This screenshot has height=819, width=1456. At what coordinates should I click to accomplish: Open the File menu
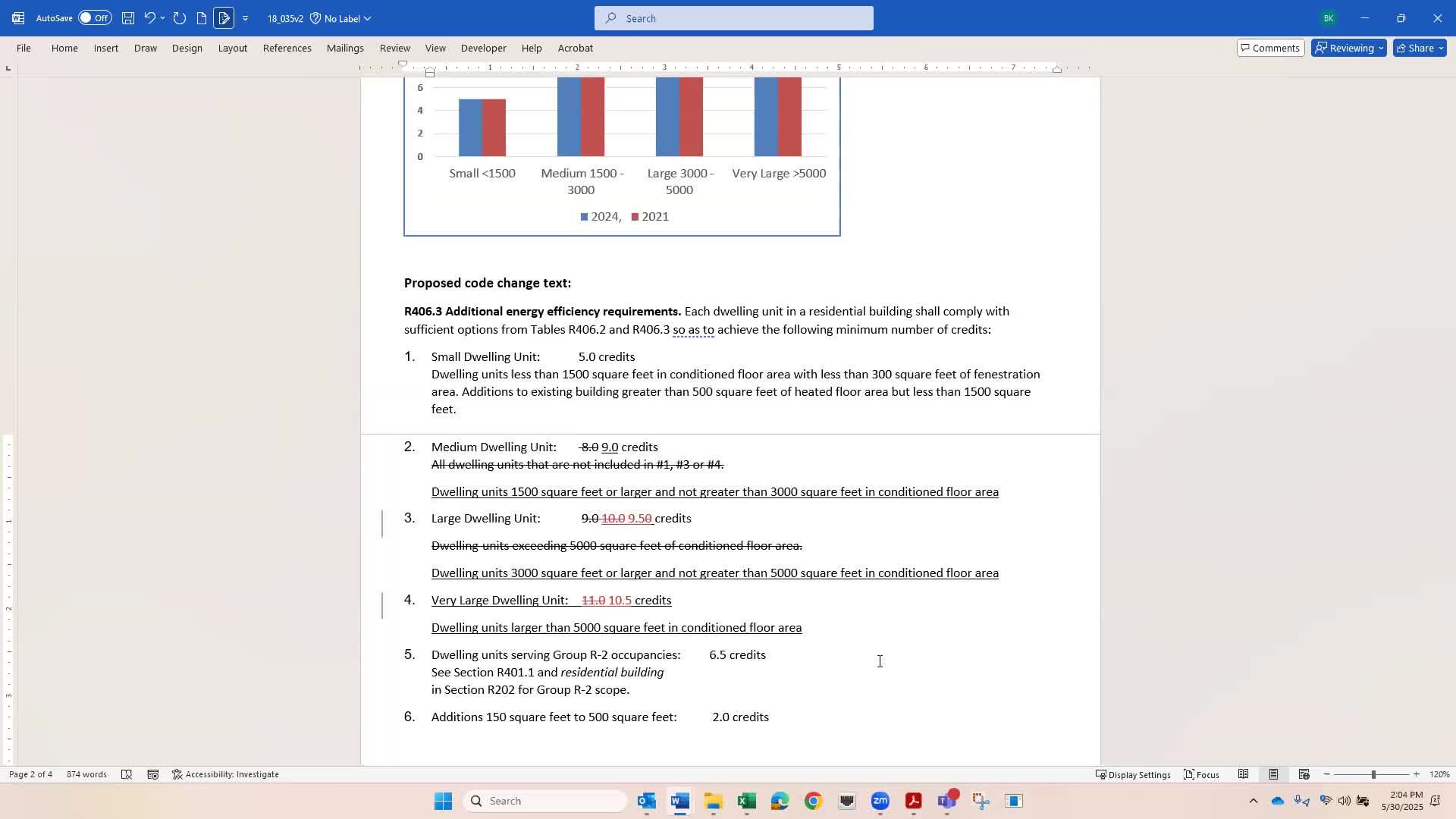[x=24, y=48]
